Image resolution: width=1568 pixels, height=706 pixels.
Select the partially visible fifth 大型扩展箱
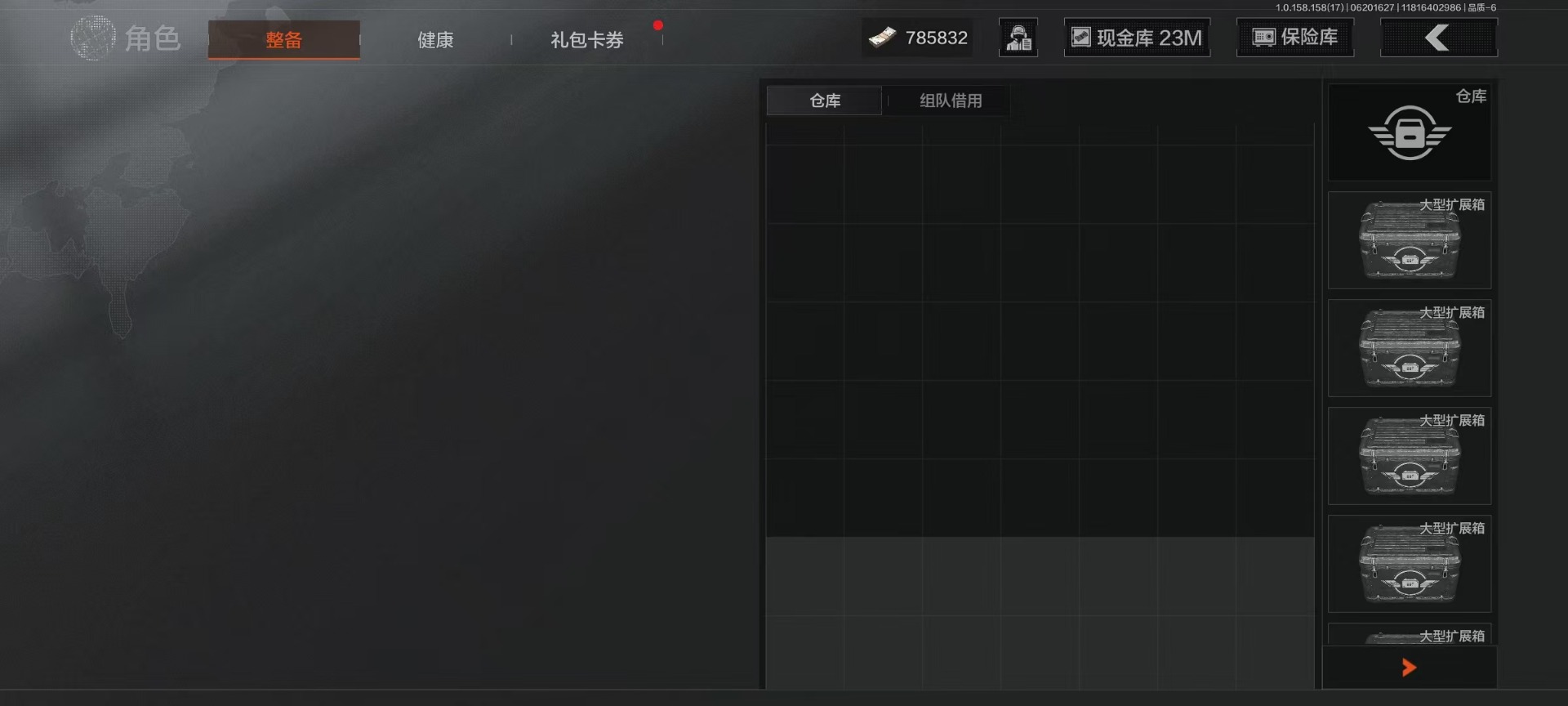(1410, 635)
